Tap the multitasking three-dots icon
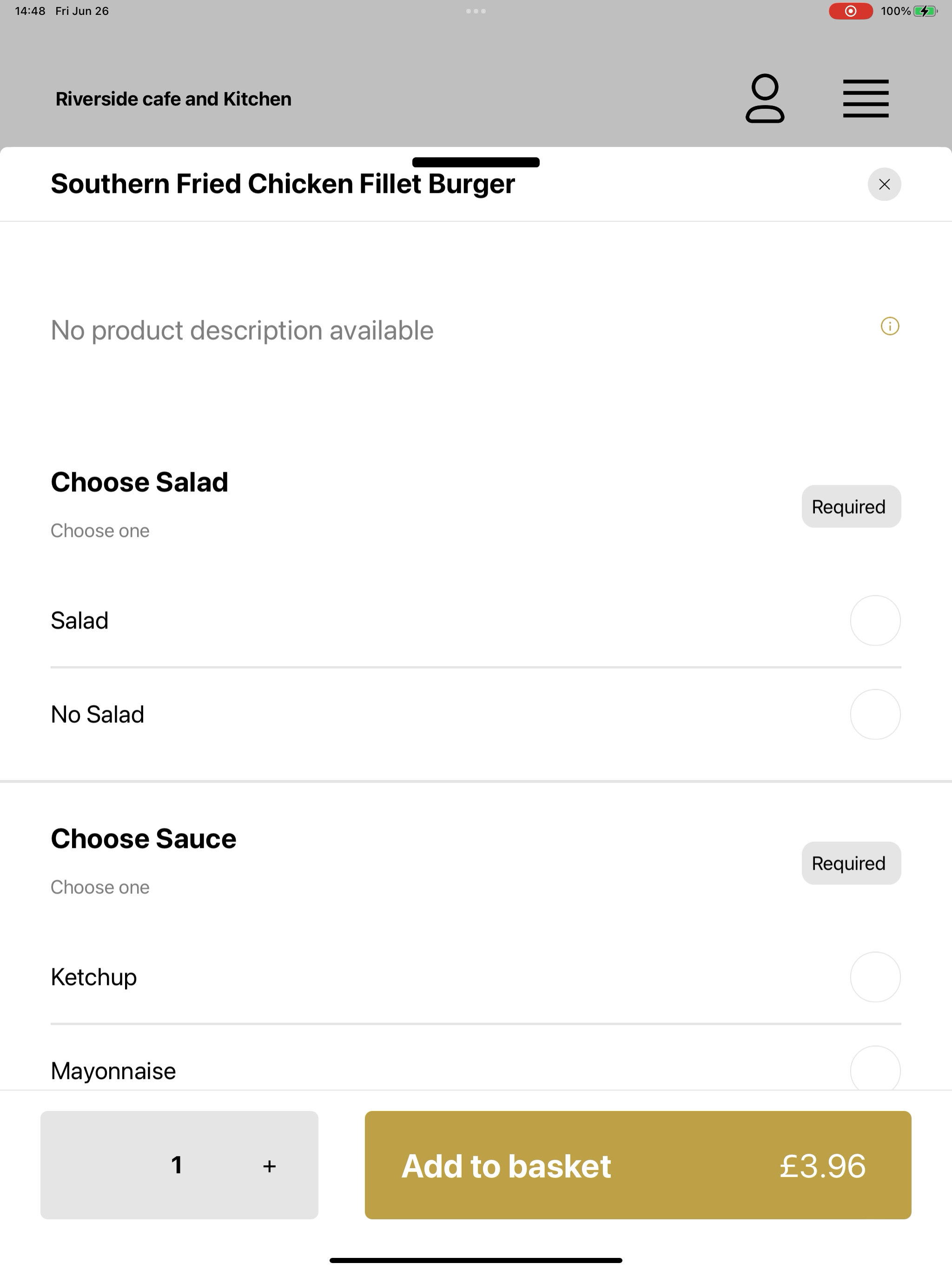Screen dimensions: 952x1270 click(x=476, y=11)
